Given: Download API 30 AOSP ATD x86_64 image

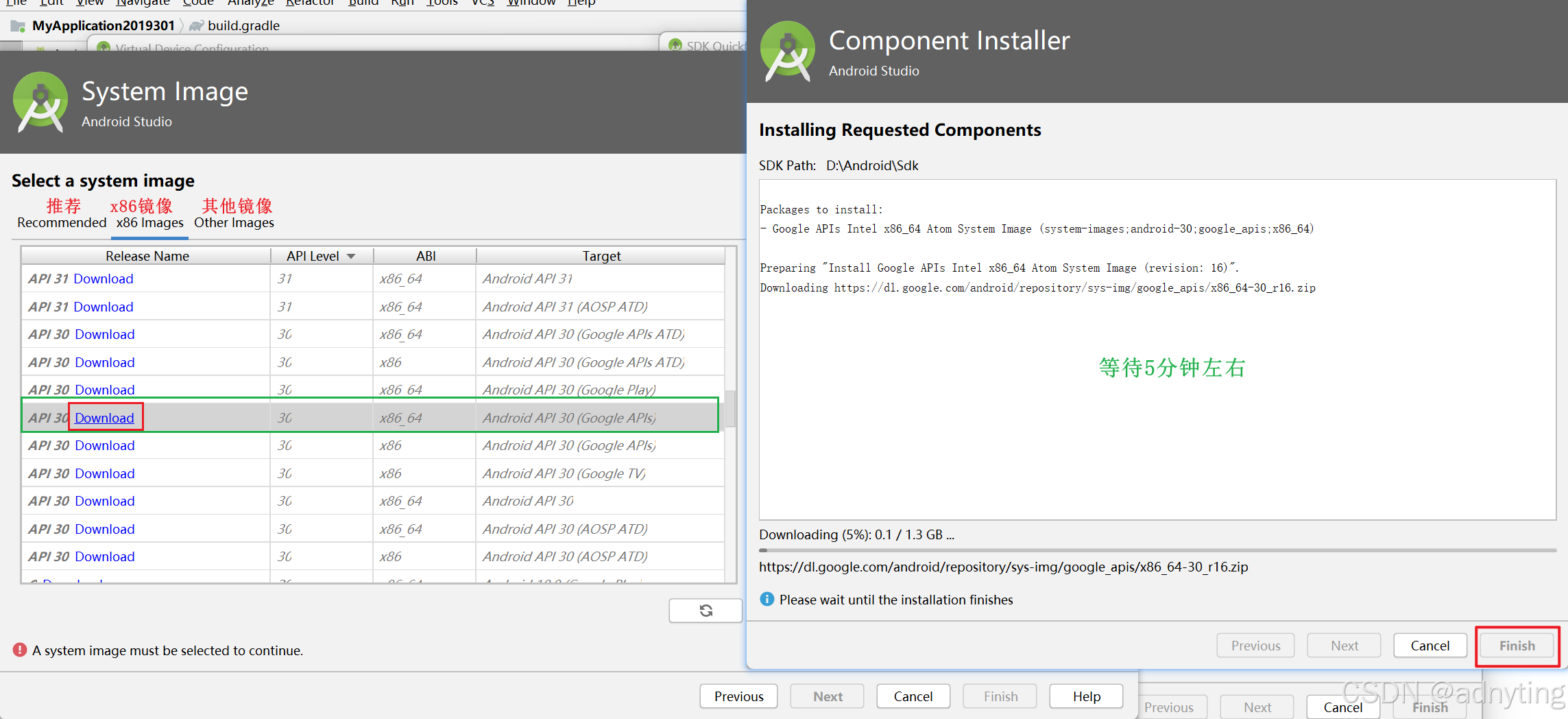Looking at the screenshot, I should [105, 529].
